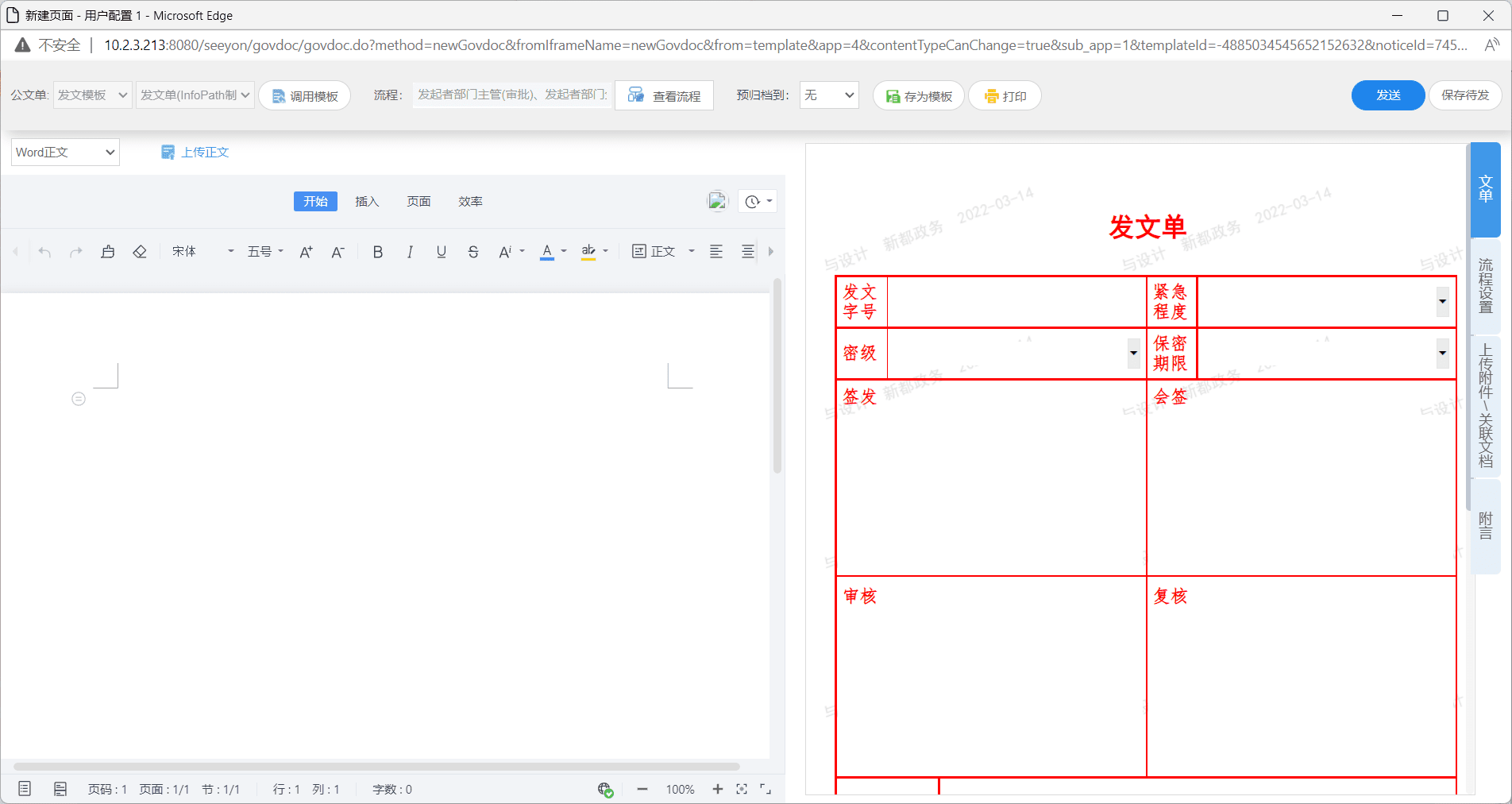Open the 上传附件/关联文档 side tab
1512x804 pixels.
point(1486,405)
